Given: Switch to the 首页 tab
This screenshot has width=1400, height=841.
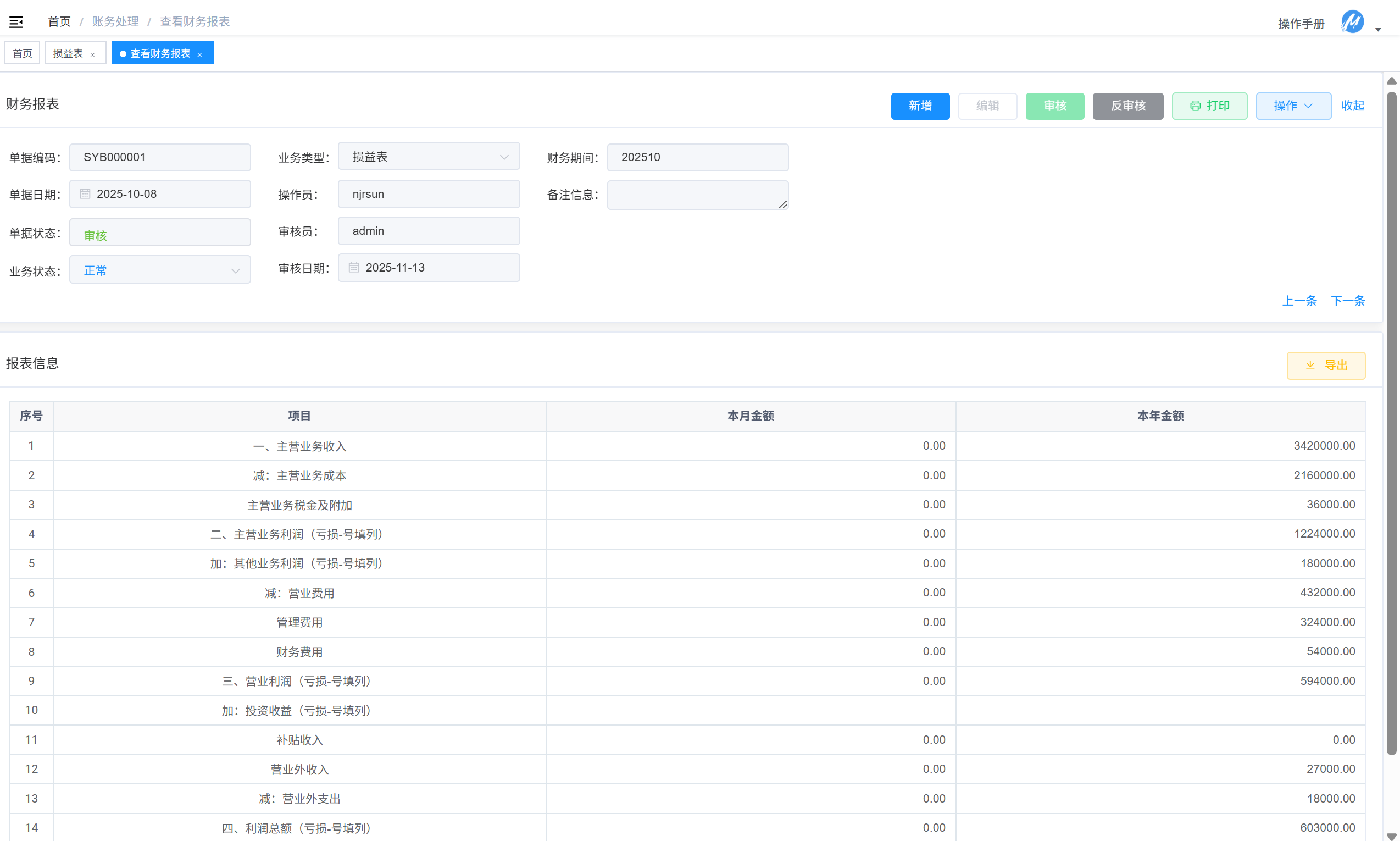Looking at the screenshot, I should (x=22, y=53).
